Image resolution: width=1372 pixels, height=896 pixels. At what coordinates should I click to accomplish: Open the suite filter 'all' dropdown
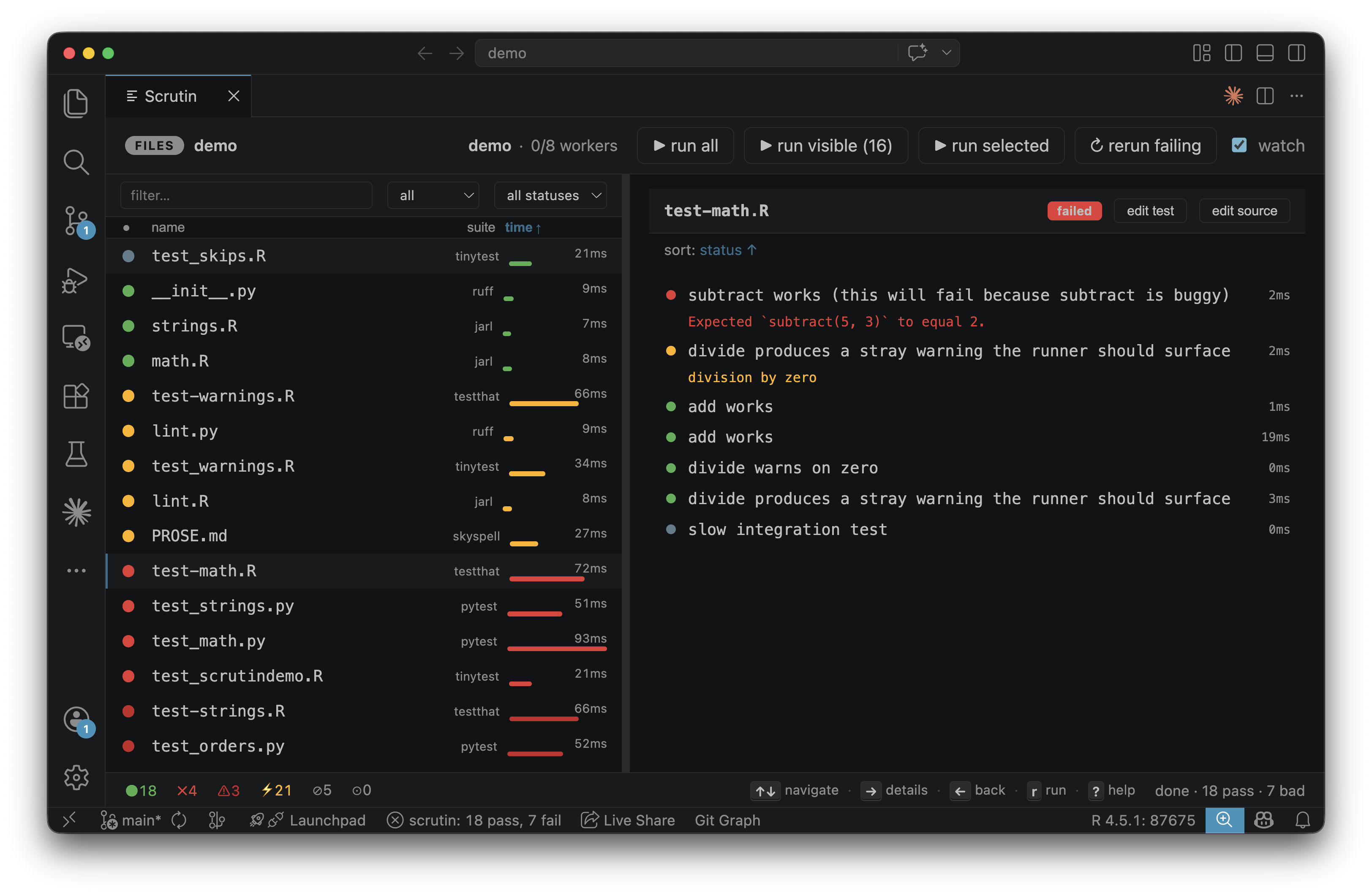point(433,195)
